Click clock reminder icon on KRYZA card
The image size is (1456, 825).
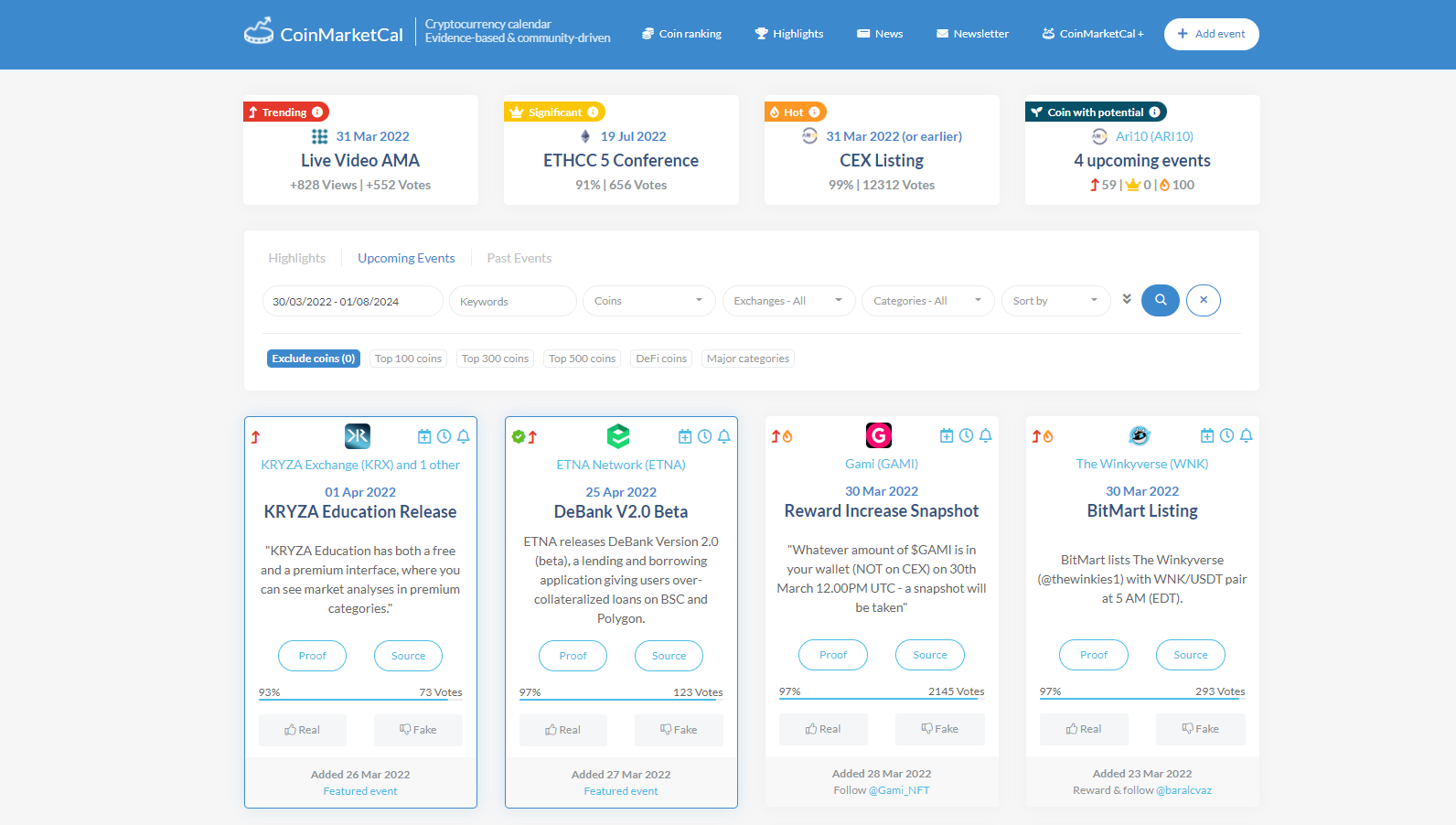444,436
